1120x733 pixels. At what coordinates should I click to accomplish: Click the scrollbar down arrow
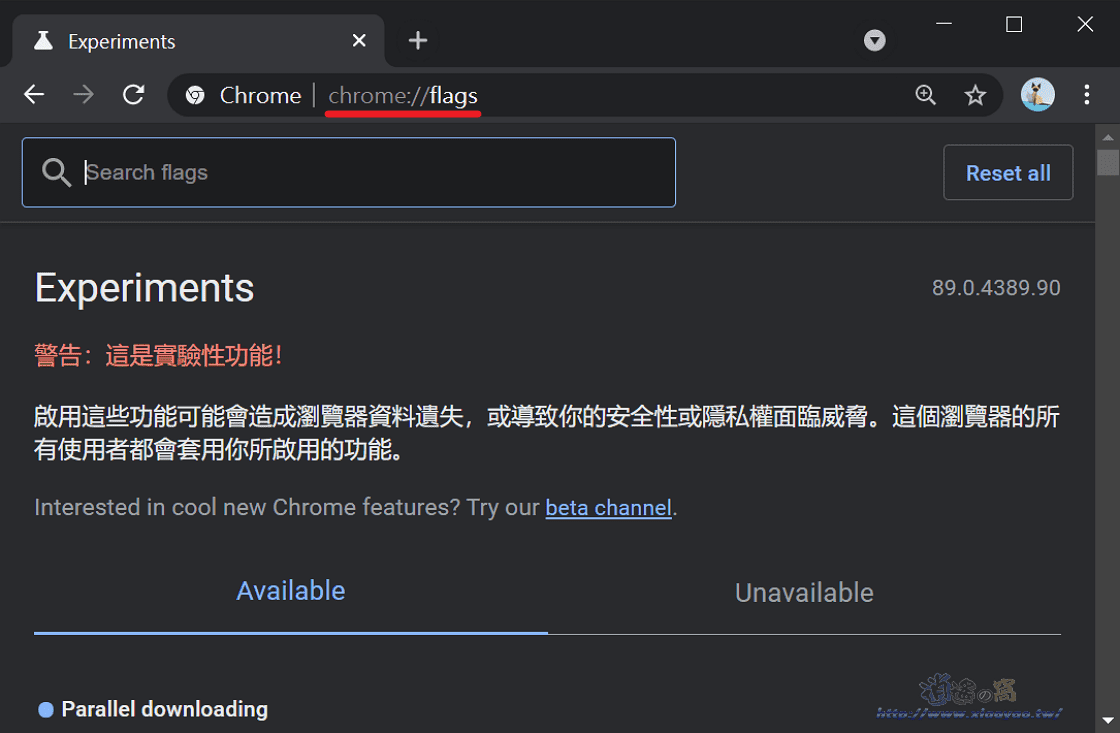tap(1108, 722)
